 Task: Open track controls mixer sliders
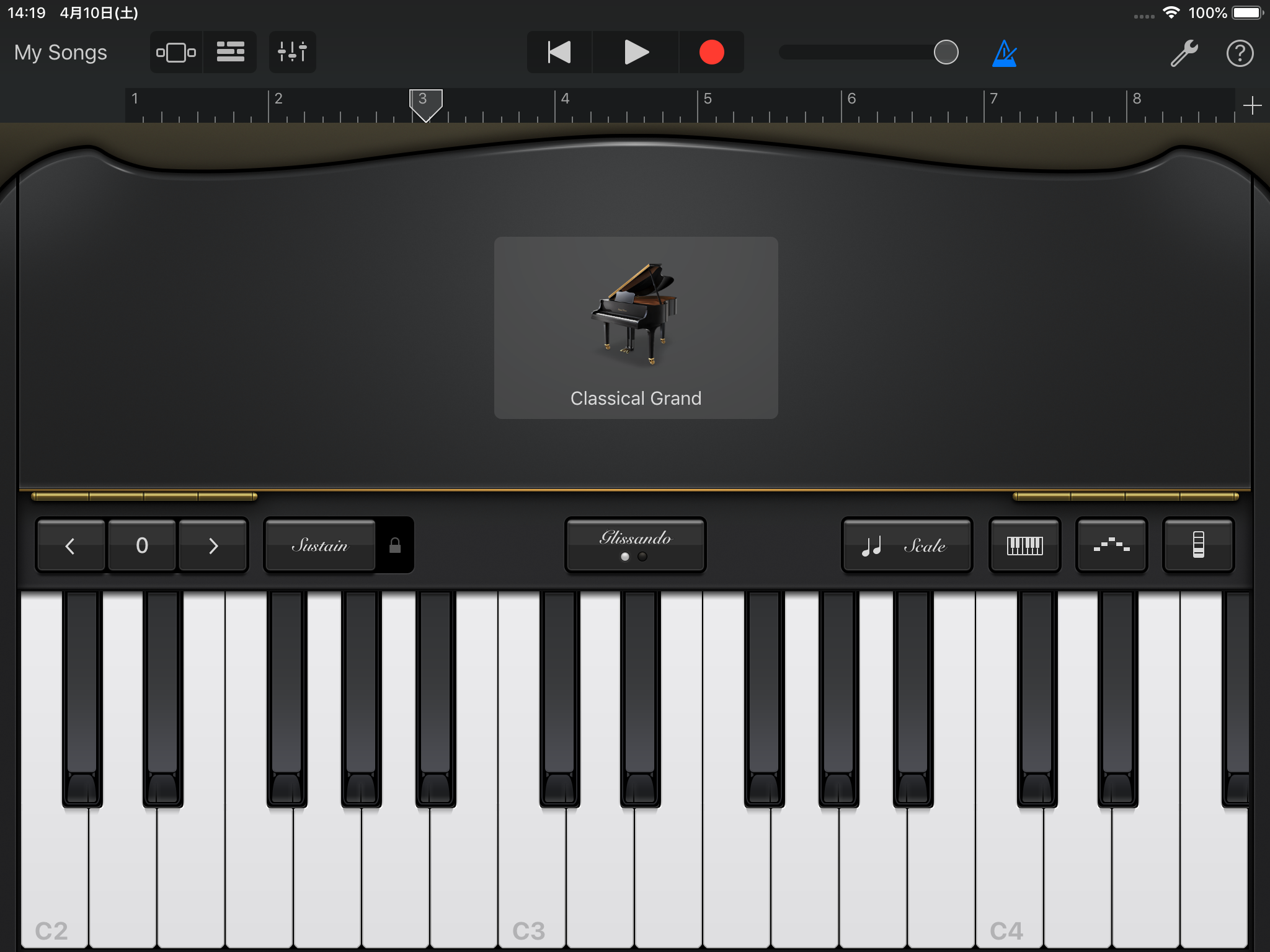293,53
